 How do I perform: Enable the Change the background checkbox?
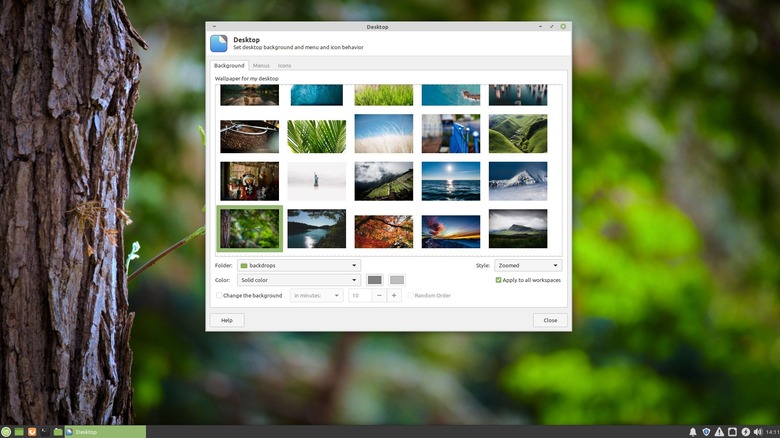[219, 295]
